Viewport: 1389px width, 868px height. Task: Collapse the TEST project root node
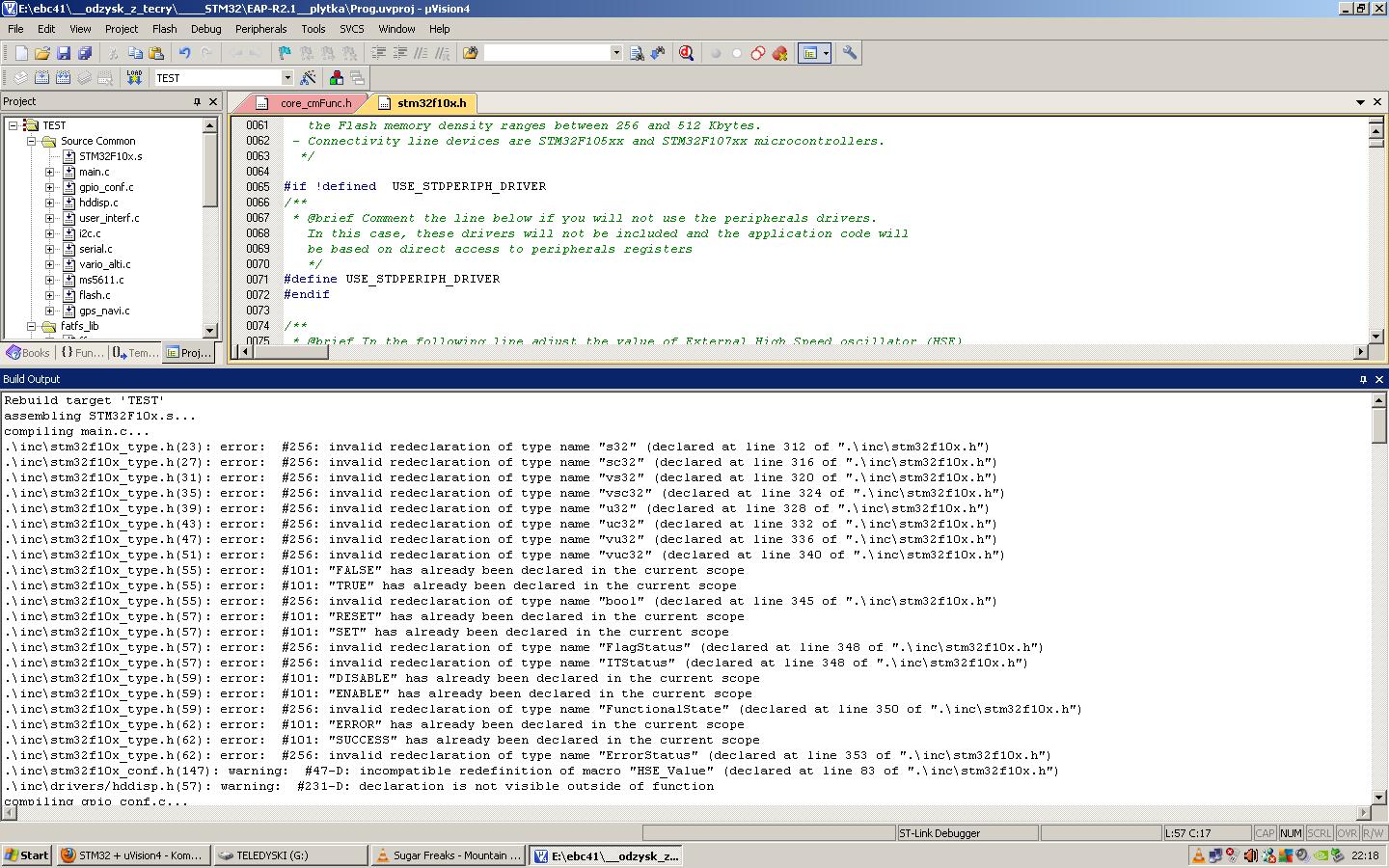pos(14,125)
